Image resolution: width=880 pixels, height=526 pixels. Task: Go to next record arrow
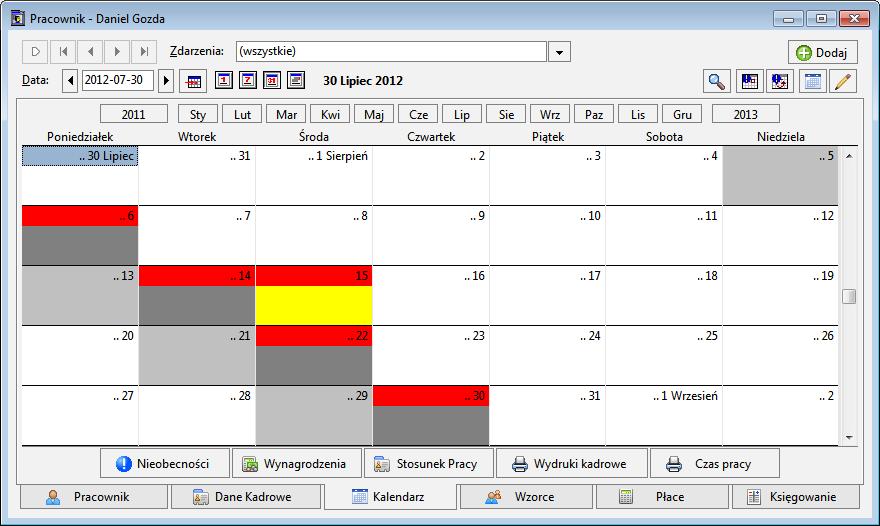click(x=117, y=52)
